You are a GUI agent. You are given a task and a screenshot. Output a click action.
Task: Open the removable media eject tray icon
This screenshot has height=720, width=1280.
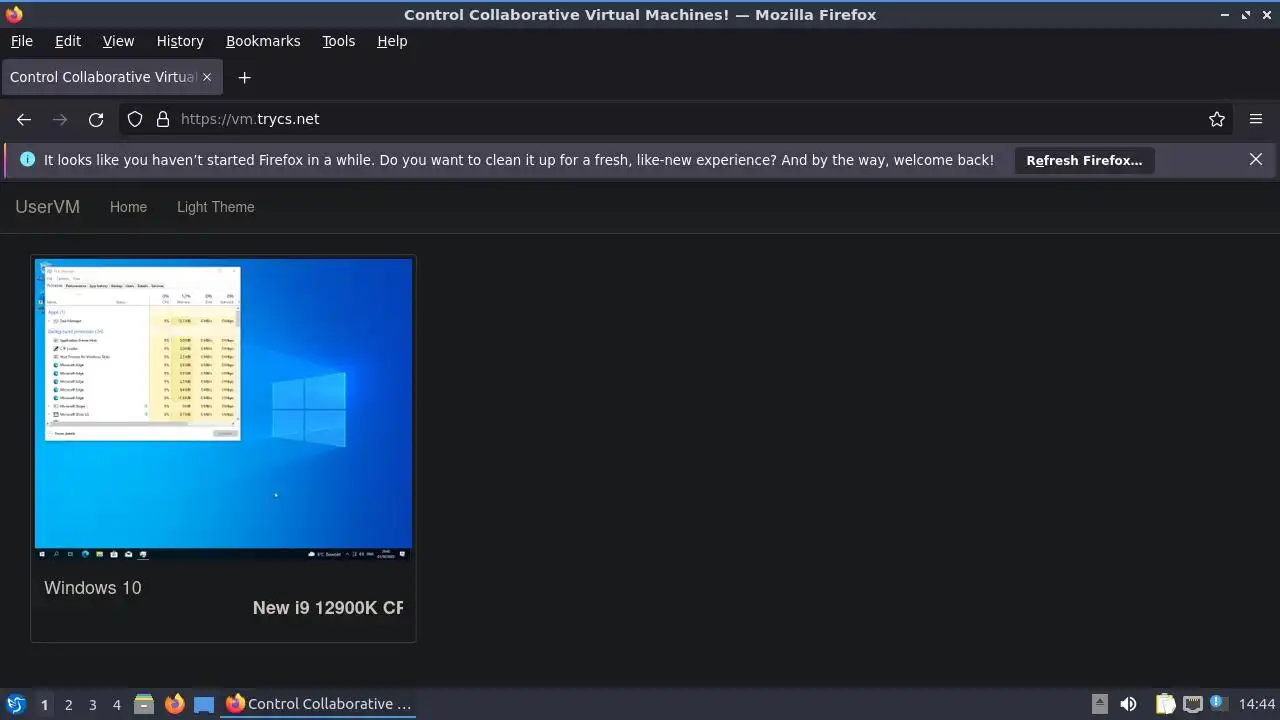[1099, 704]
